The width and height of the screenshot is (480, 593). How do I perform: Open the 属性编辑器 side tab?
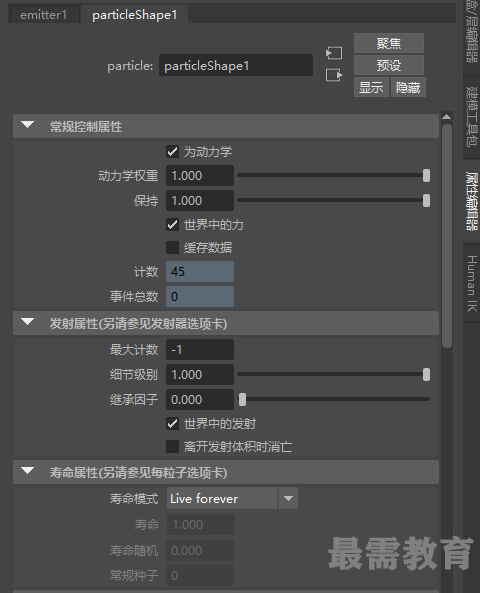[472, 201]
